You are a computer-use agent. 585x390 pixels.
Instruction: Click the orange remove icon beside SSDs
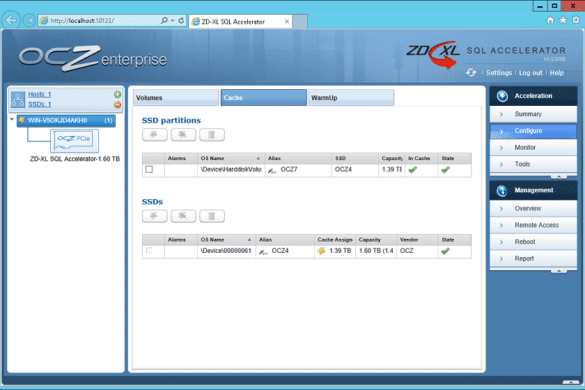click(x=118, y=105)
